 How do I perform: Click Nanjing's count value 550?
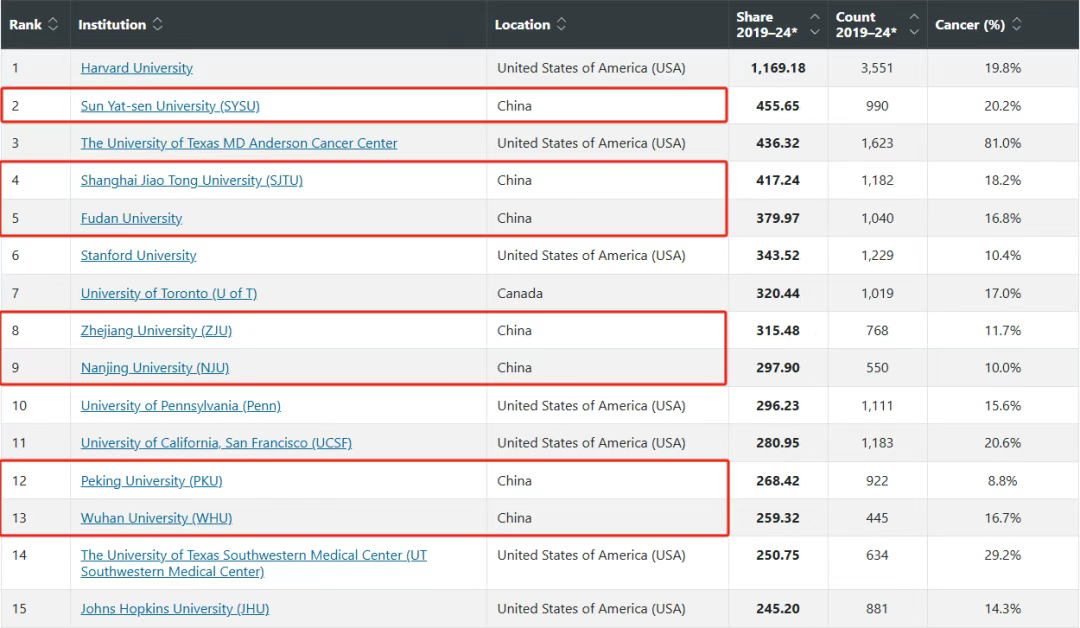coord(877,368)
